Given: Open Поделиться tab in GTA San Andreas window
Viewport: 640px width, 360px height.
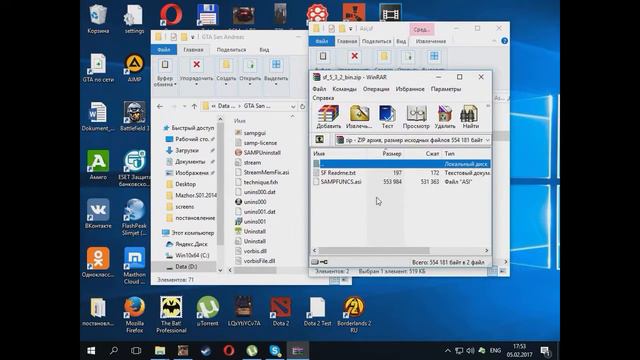Looking at the screenshot, I should 231,50.
